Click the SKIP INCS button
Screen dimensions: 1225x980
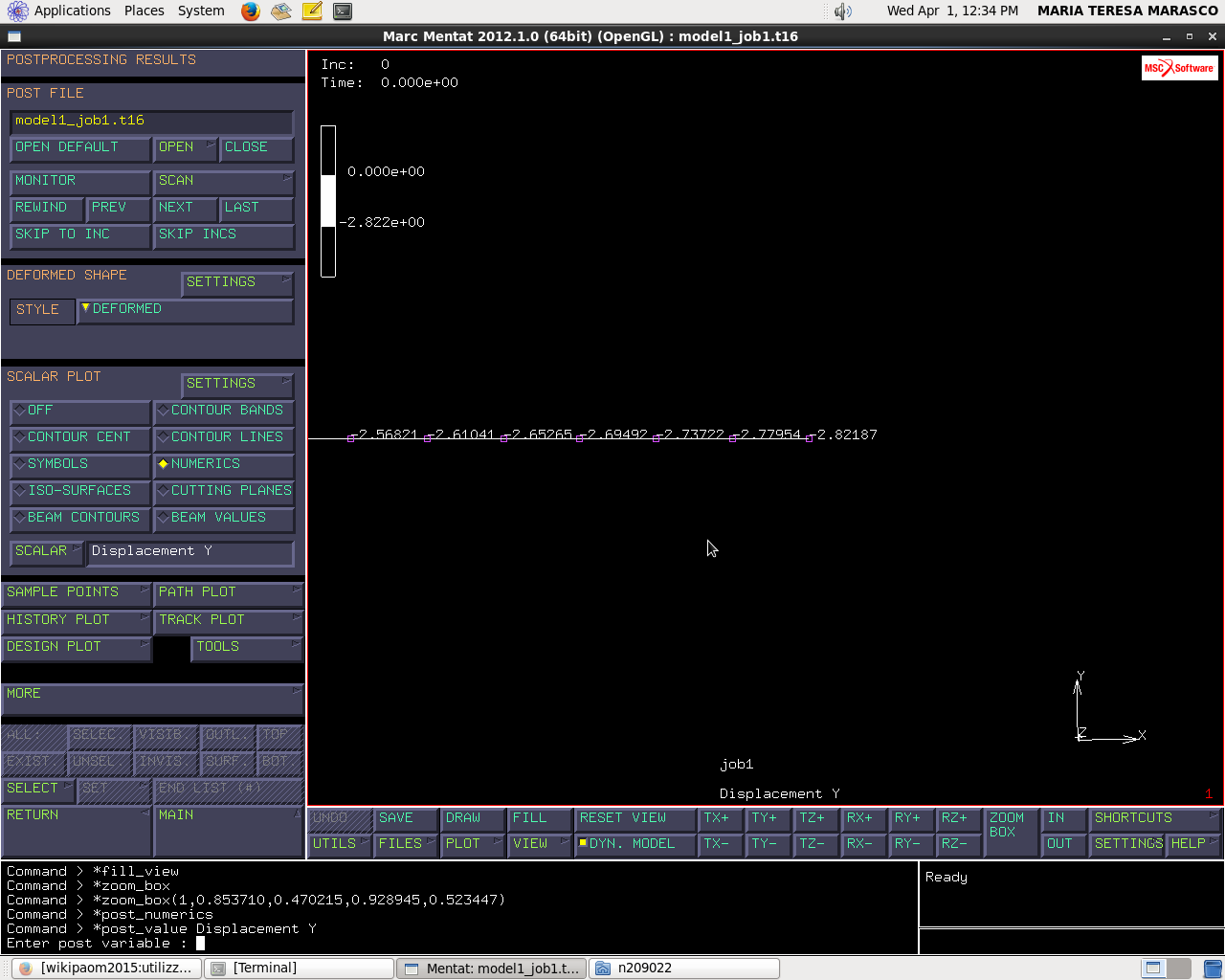[x=224, y=235]
